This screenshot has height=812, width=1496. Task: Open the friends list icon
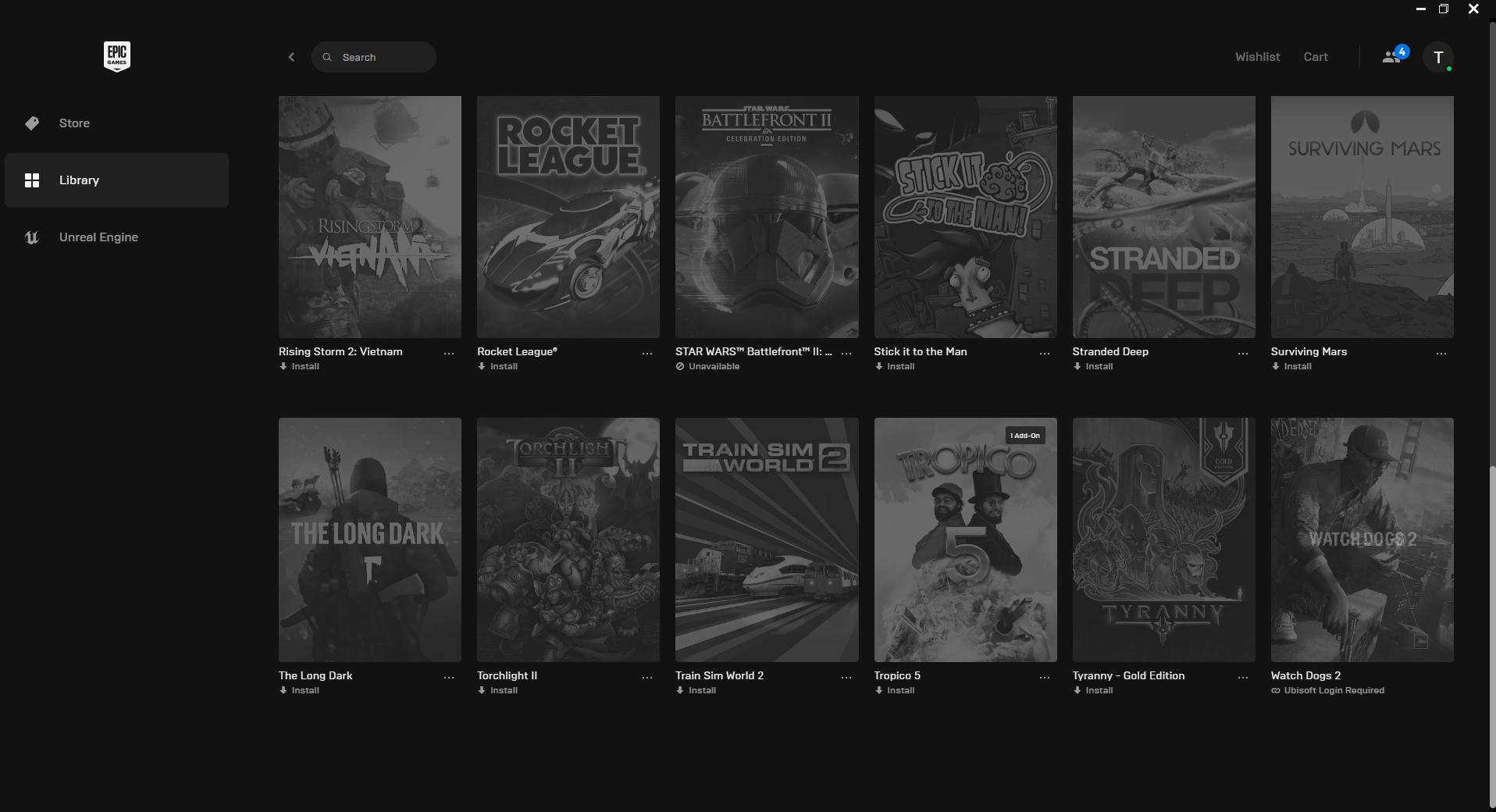pyautogui.click(x=1391, y=57)
